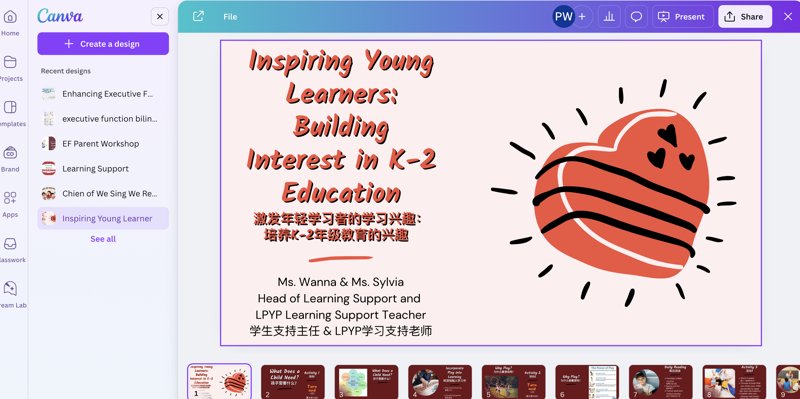The height and width of the screenshot is (399, 800).
Task: Open the File menu
Action: click(230, 17)
